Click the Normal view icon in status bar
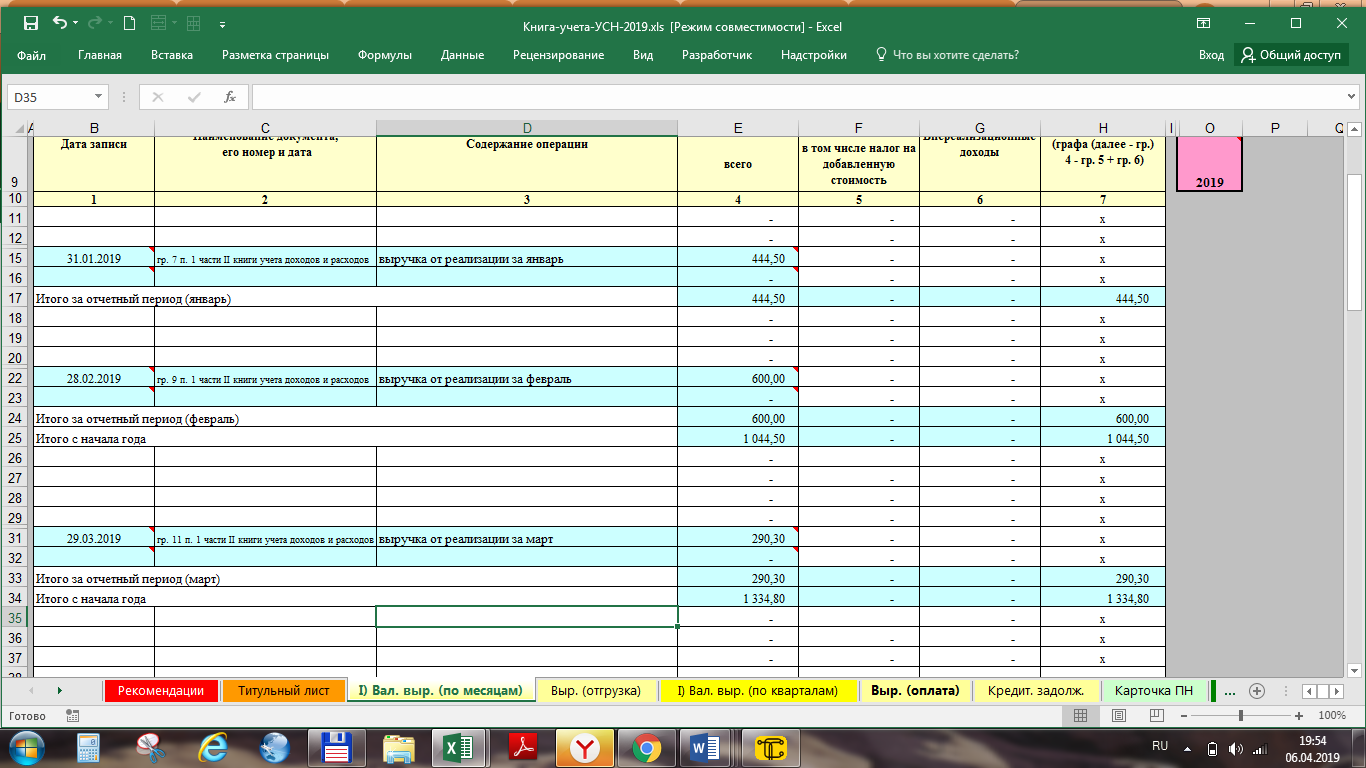The height and width of the screenshot is (768, 1366). pyautogui.click(x=1080, y=716)
